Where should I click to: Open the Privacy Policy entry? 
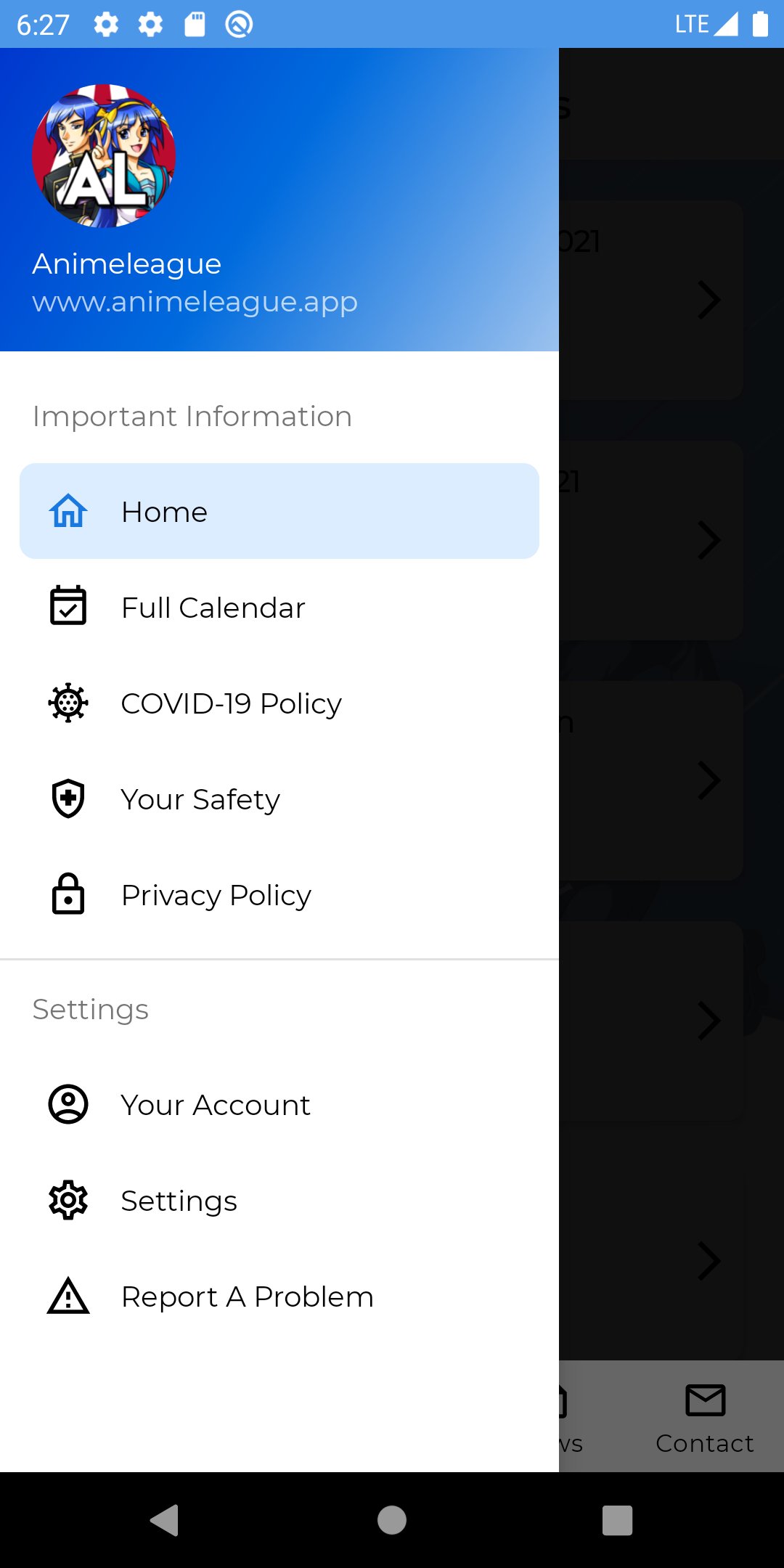pos(216,895)
